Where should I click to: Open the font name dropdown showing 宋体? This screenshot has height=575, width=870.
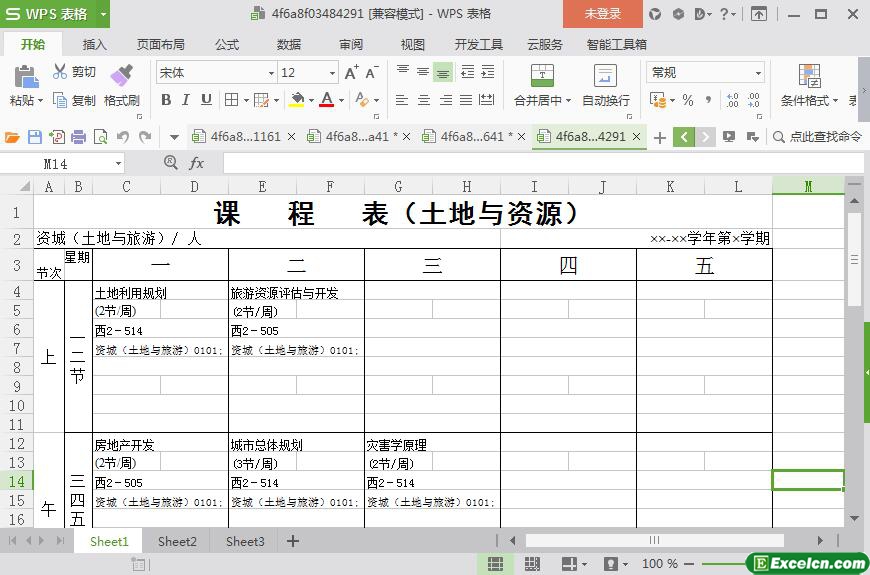[x=271, y=73]
